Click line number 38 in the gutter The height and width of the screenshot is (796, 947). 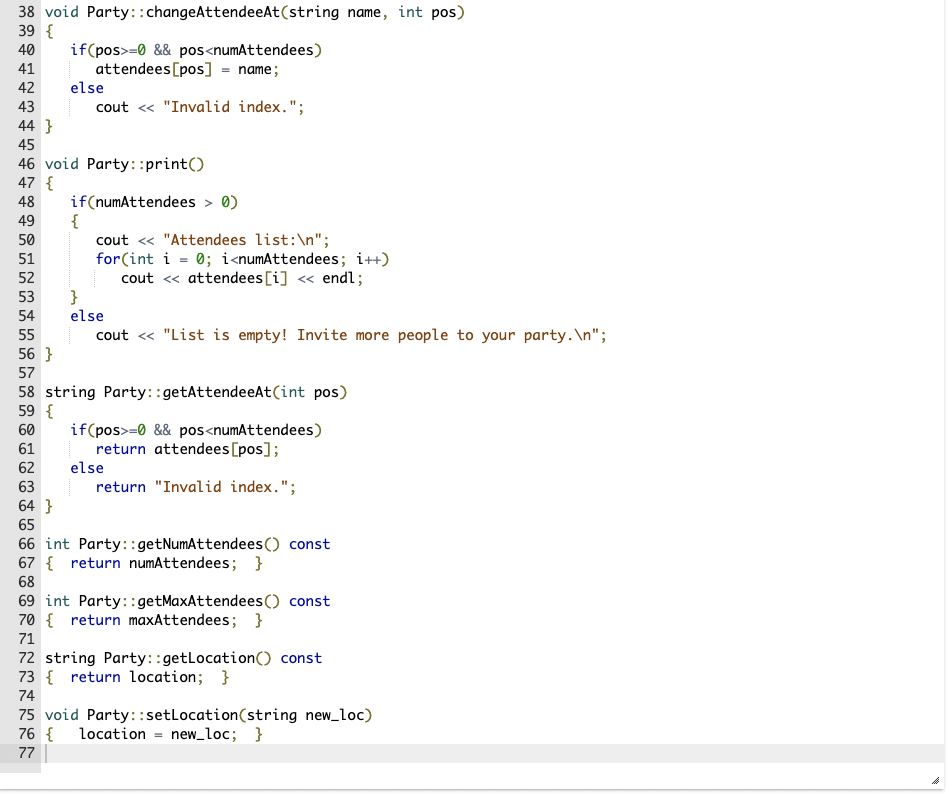click(25, 12)
